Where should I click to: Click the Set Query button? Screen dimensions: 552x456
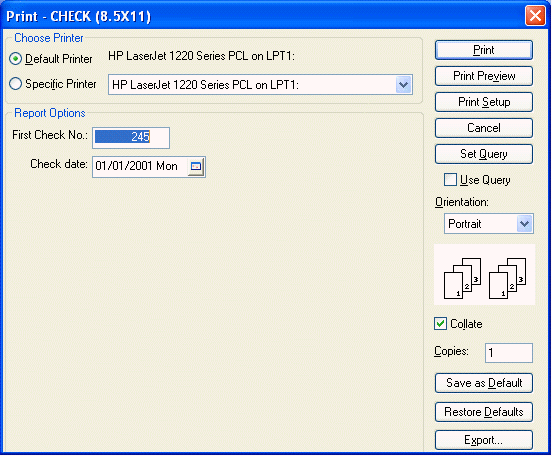(x=484, y=154)
